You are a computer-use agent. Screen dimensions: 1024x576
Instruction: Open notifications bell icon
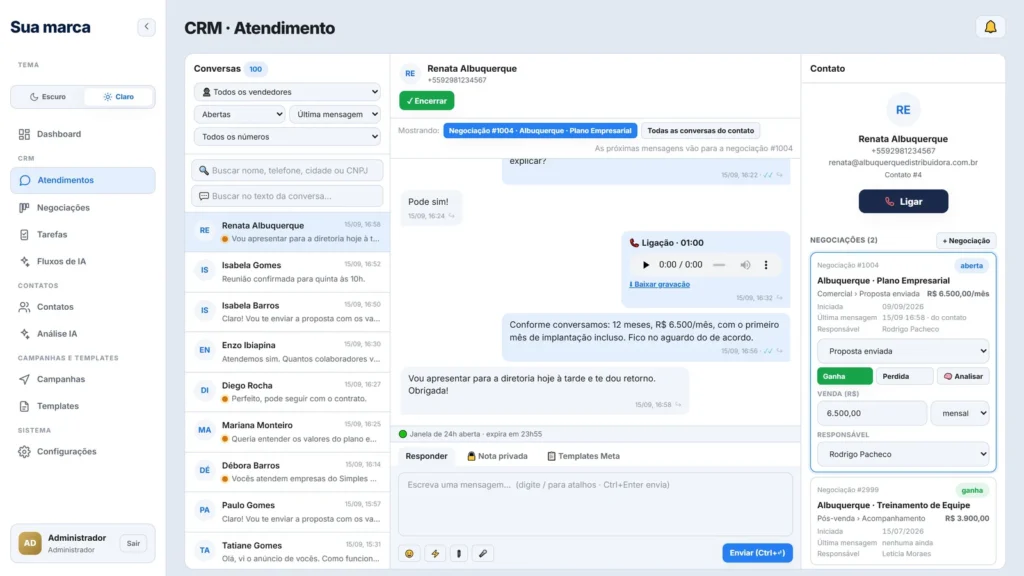990,27
